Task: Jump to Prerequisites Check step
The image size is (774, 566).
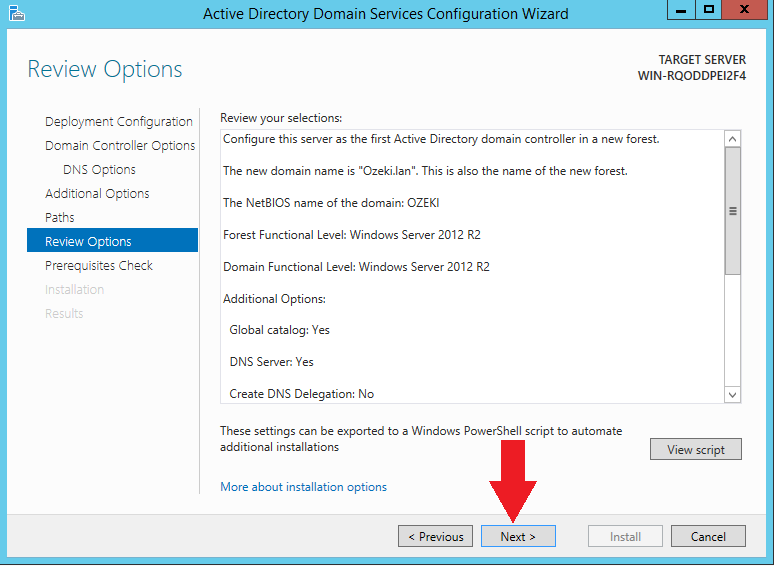Action: [x=99, y=266]
